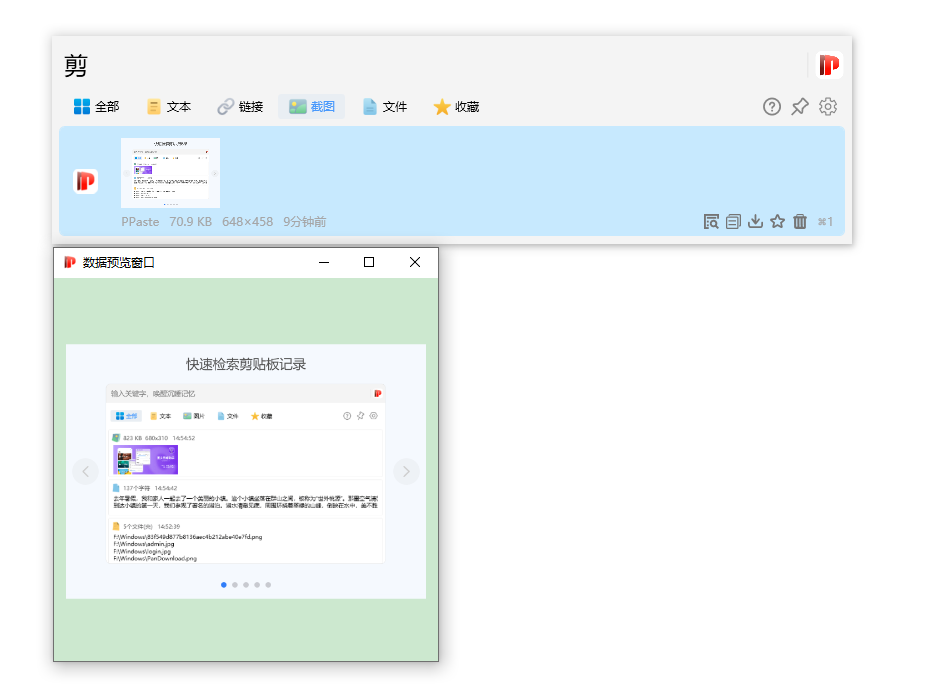
Task: Select the fourth carousel dot in the preview
Action: (x=257, y=585)
